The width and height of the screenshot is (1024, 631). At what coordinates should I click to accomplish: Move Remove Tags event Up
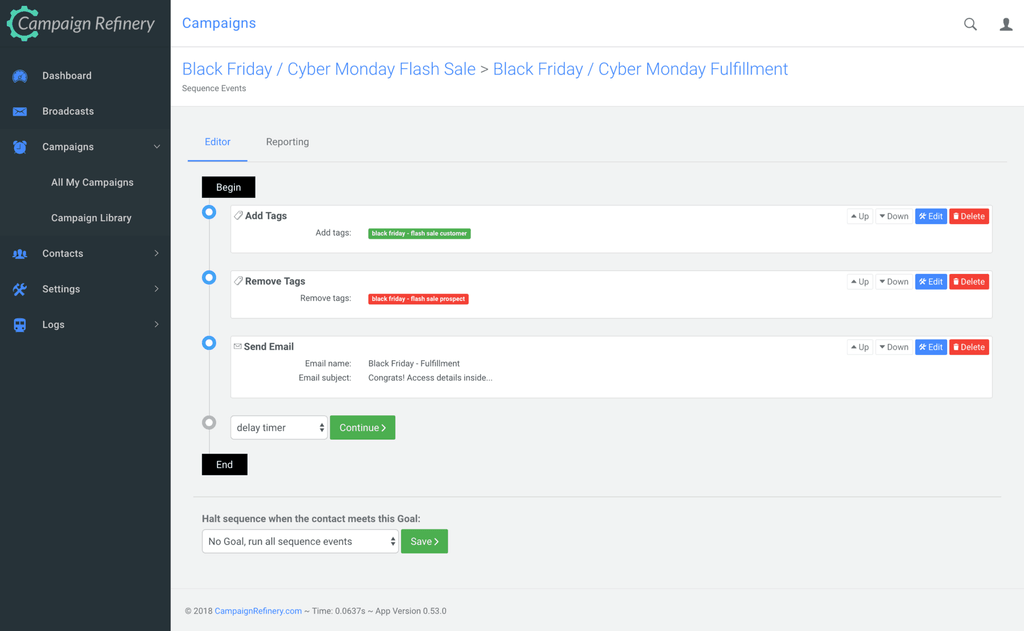[860, 282]
